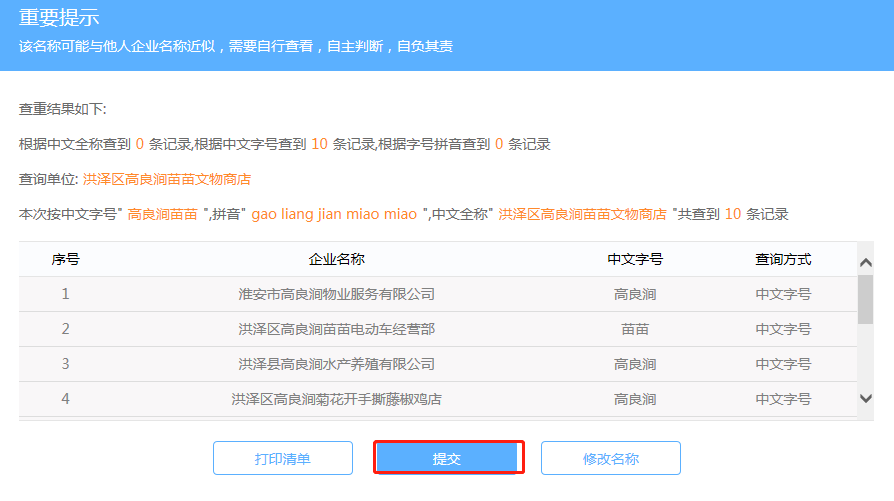Viewport: 894px width, 501px height.
Task: Click the 提交 submit button
Action: [448, 458]
